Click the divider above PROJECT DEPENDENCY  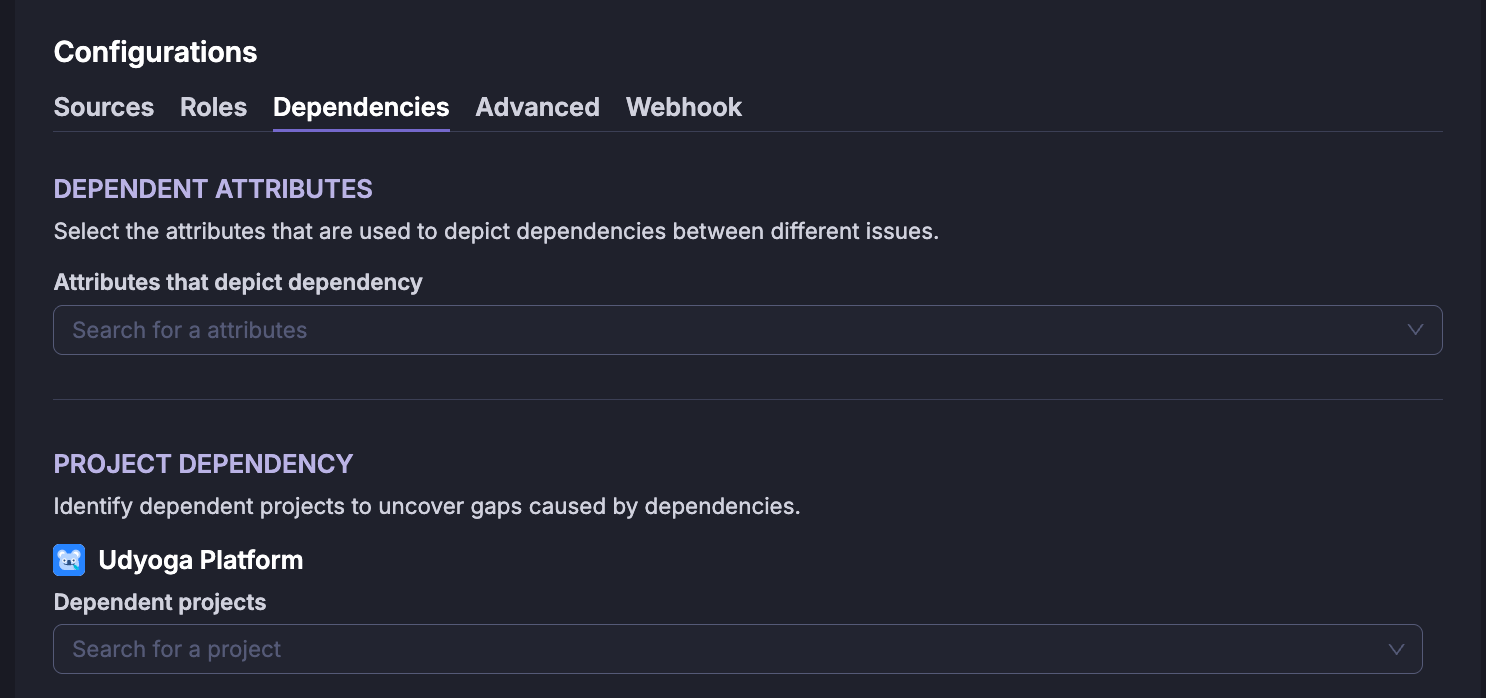click(748, 399)
